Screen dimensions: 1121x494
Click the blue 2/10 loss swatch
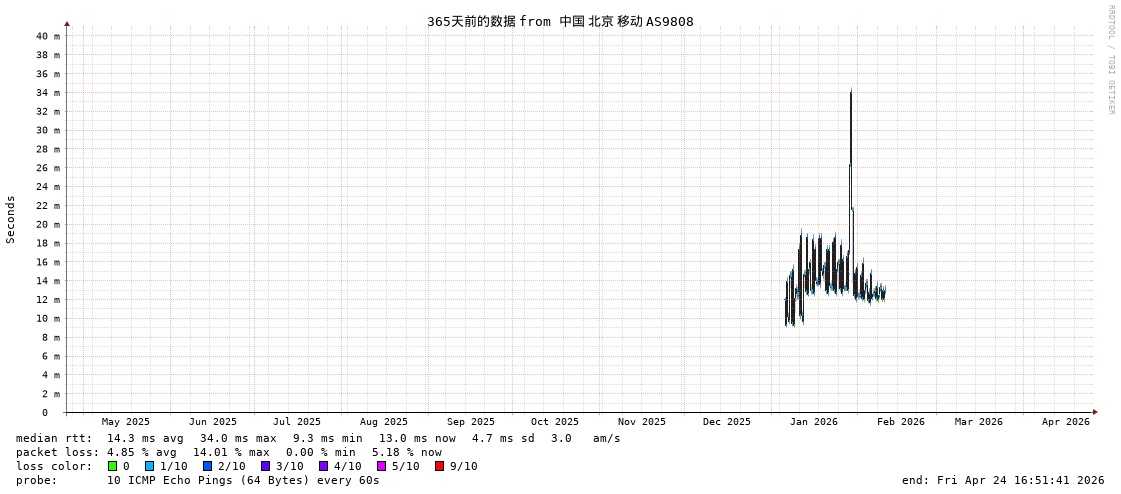pos(207,466)
